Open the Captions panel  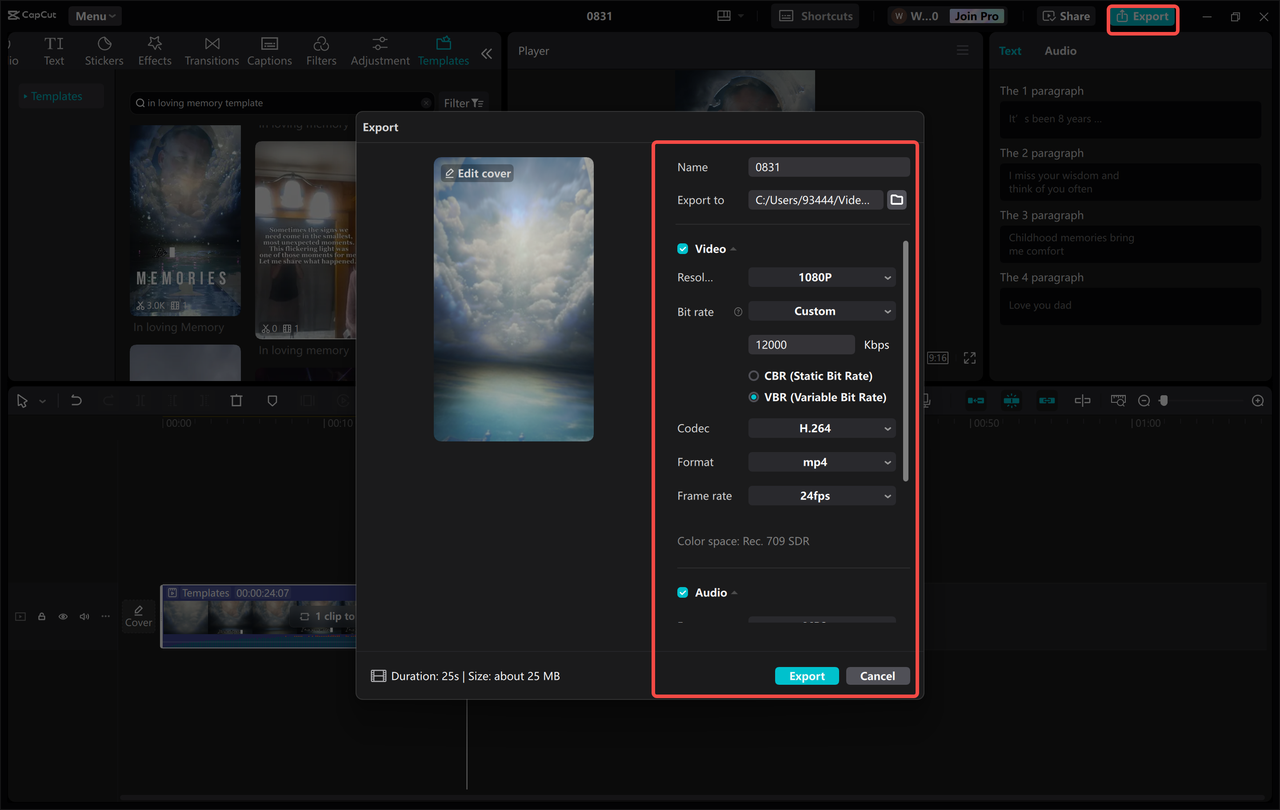pyautogui.click(x=269, y=50)
